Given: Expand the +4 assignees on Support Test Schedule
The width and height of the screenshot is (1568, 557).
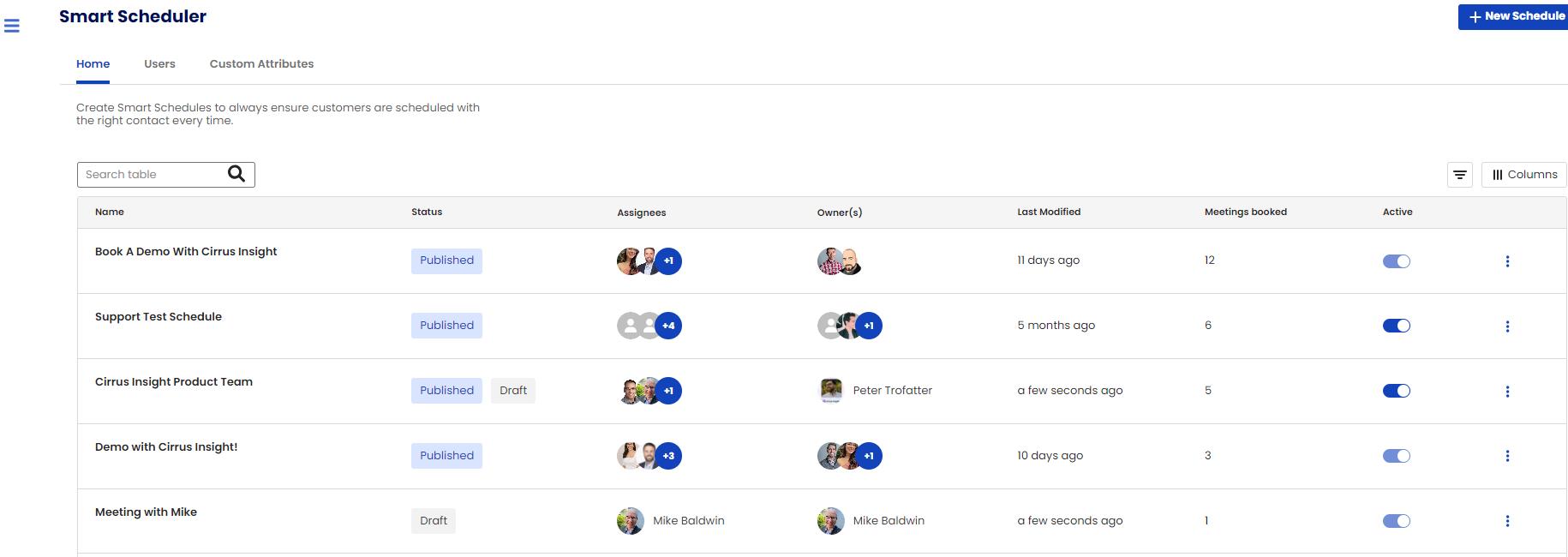Looking at the screenshot, I should (668, 326).
